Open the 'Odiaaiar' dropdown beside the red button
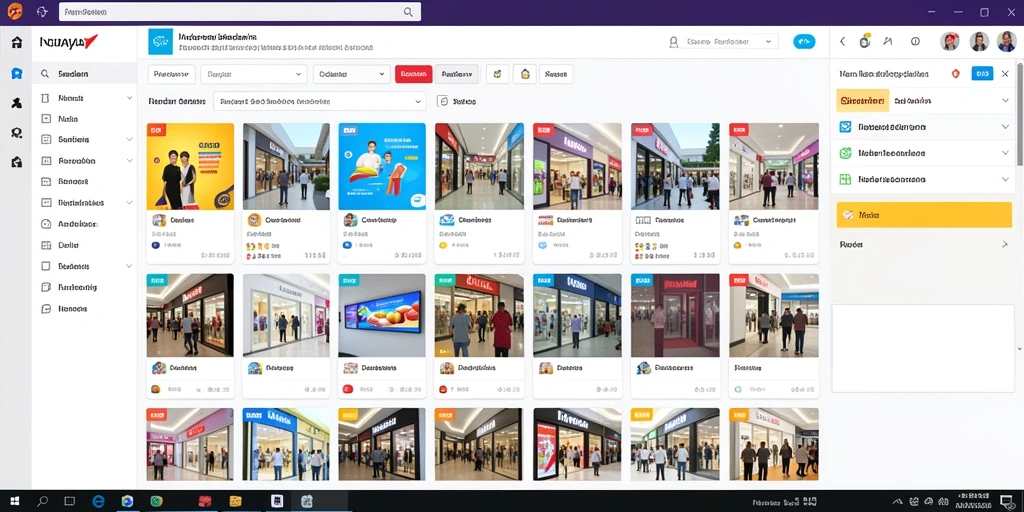 (351, 74)
